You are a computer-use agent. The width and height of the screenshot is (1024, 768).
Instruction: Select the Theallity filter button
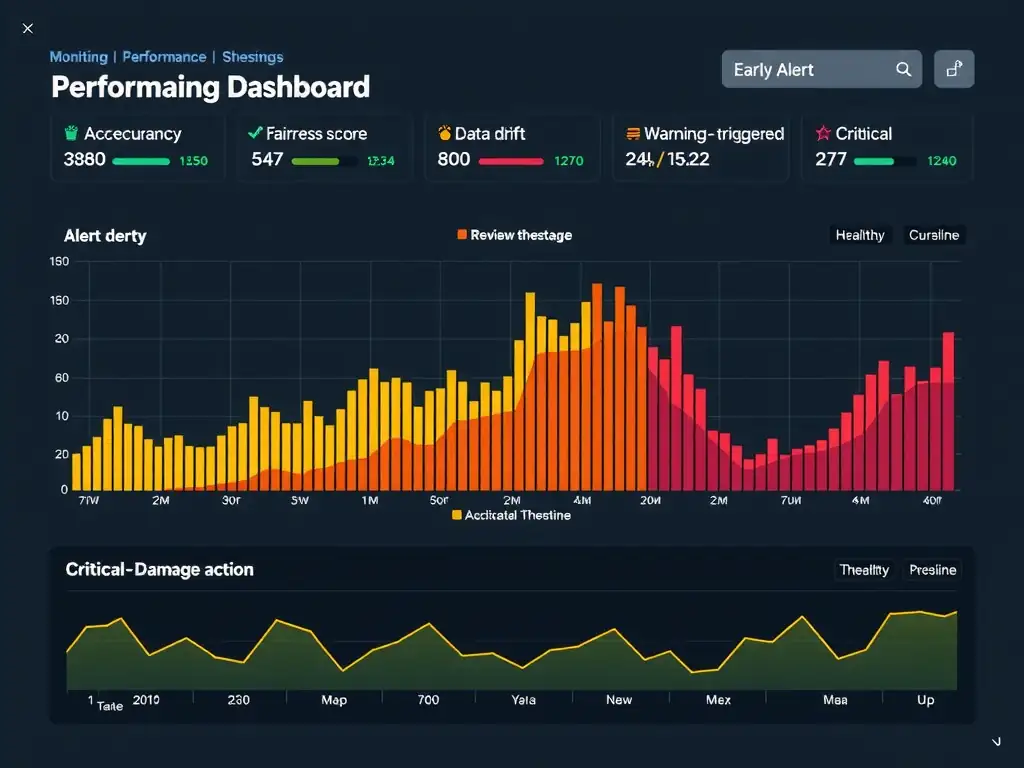pos(864,570)
